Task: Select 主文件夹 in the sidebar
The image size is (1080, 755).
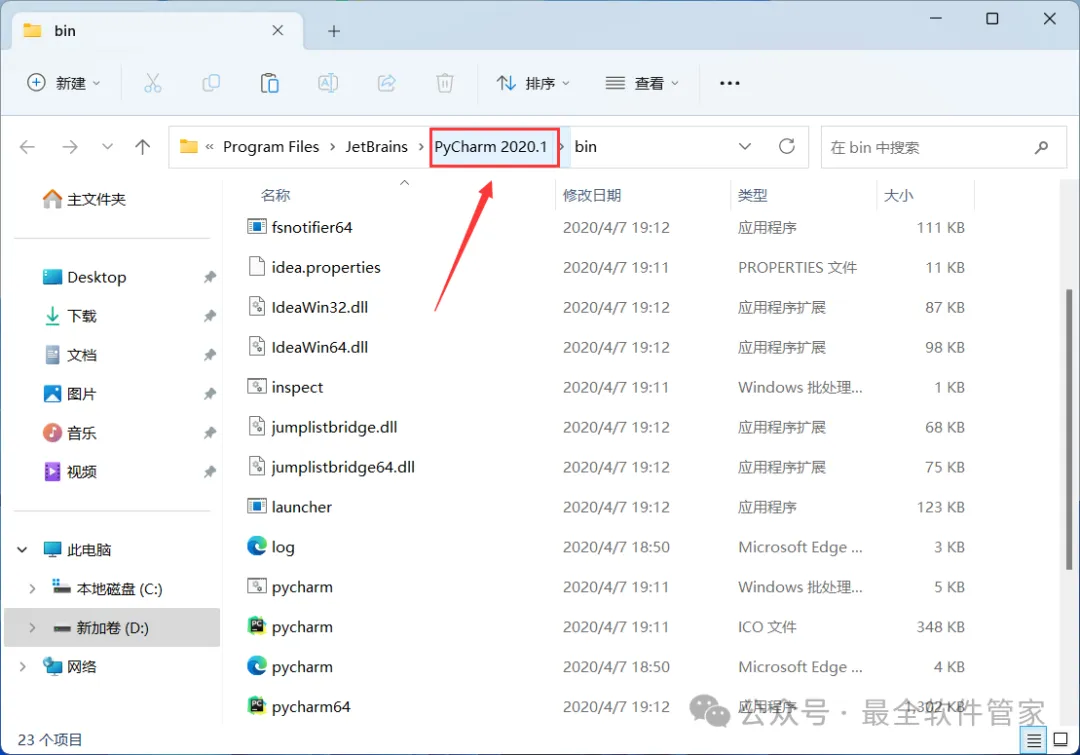Action: 85,199
